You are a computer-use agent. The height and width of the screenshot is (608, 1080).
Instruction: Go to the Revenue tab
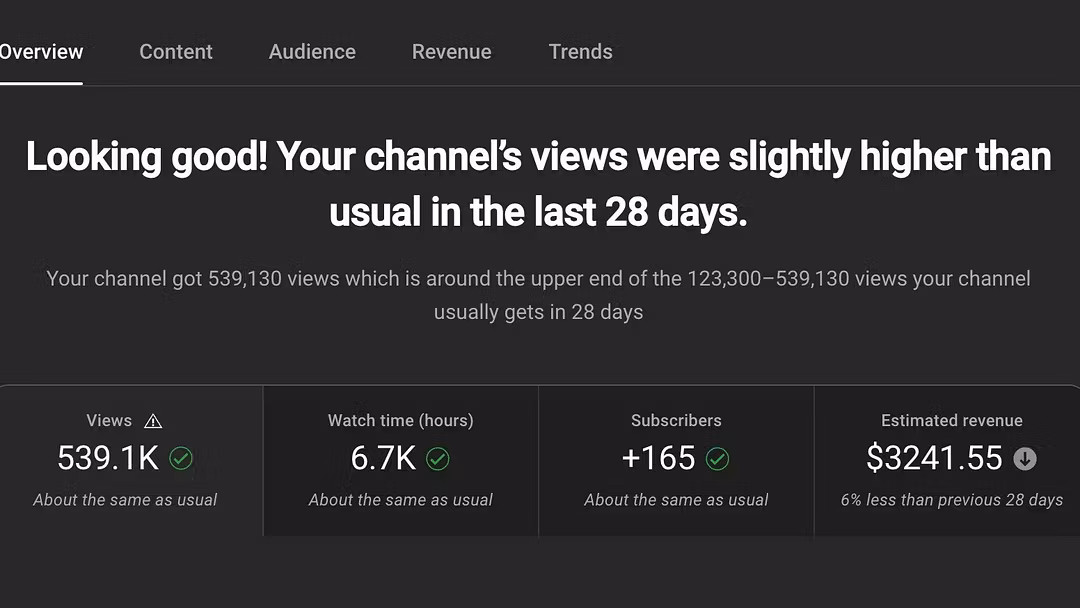452,52
